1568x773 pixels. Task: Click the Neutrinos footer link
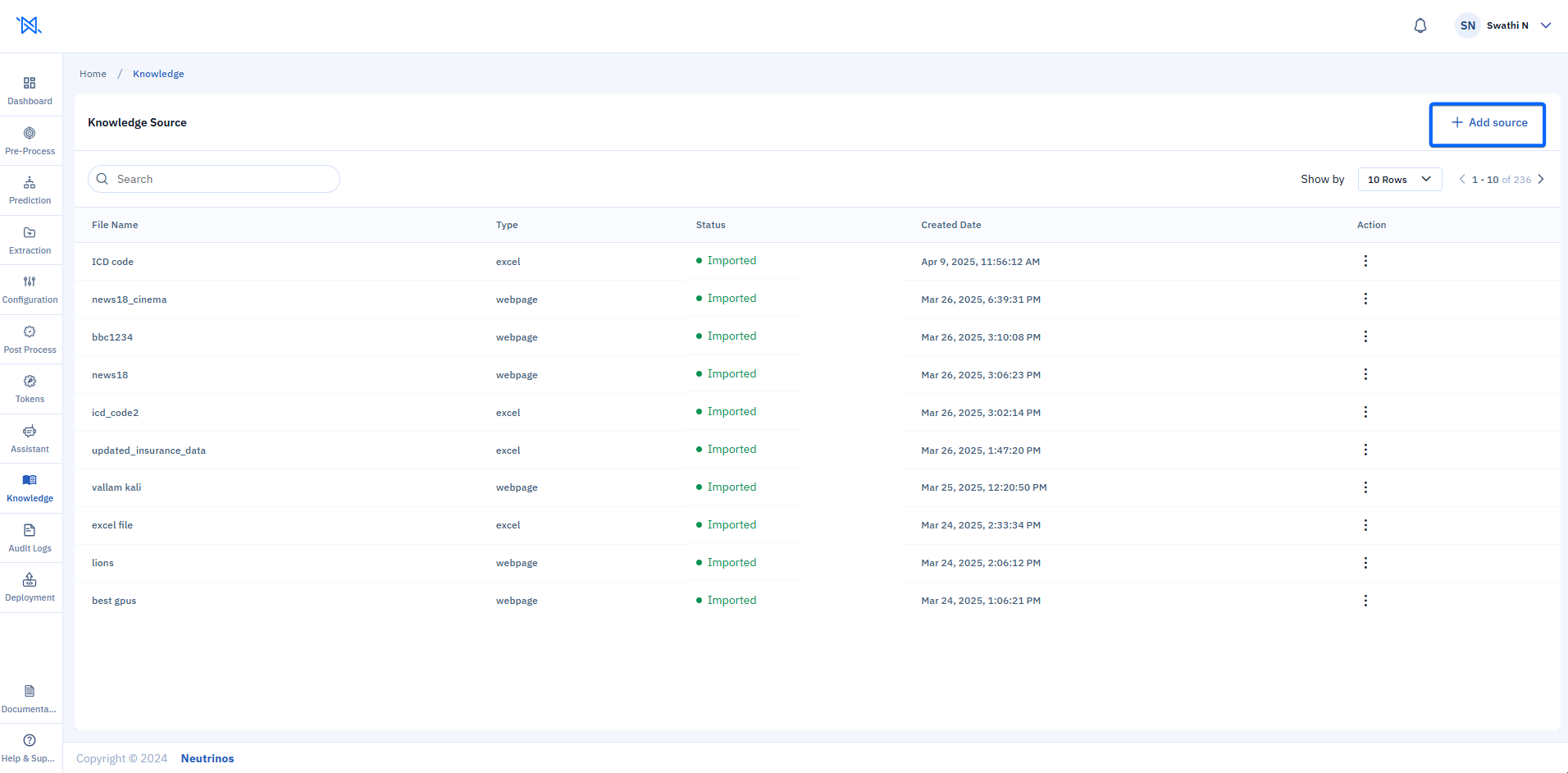207,758
